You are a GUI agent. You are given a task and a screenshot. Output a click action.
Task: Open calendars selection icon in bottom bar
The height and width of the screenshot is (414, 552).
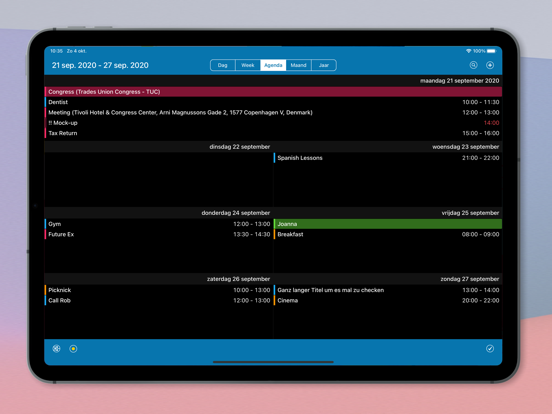point(56,349)
